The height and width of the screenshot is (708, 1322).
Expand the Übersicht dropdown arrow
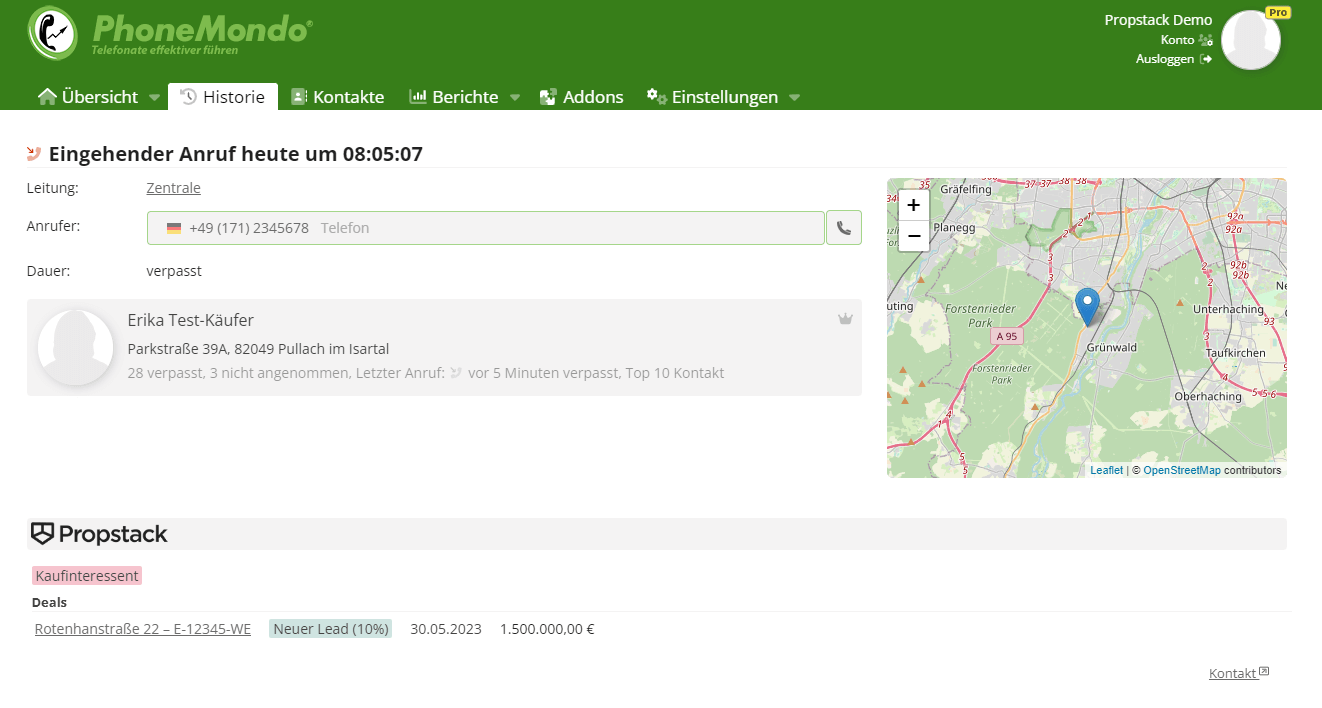click(x=154, y=98)
